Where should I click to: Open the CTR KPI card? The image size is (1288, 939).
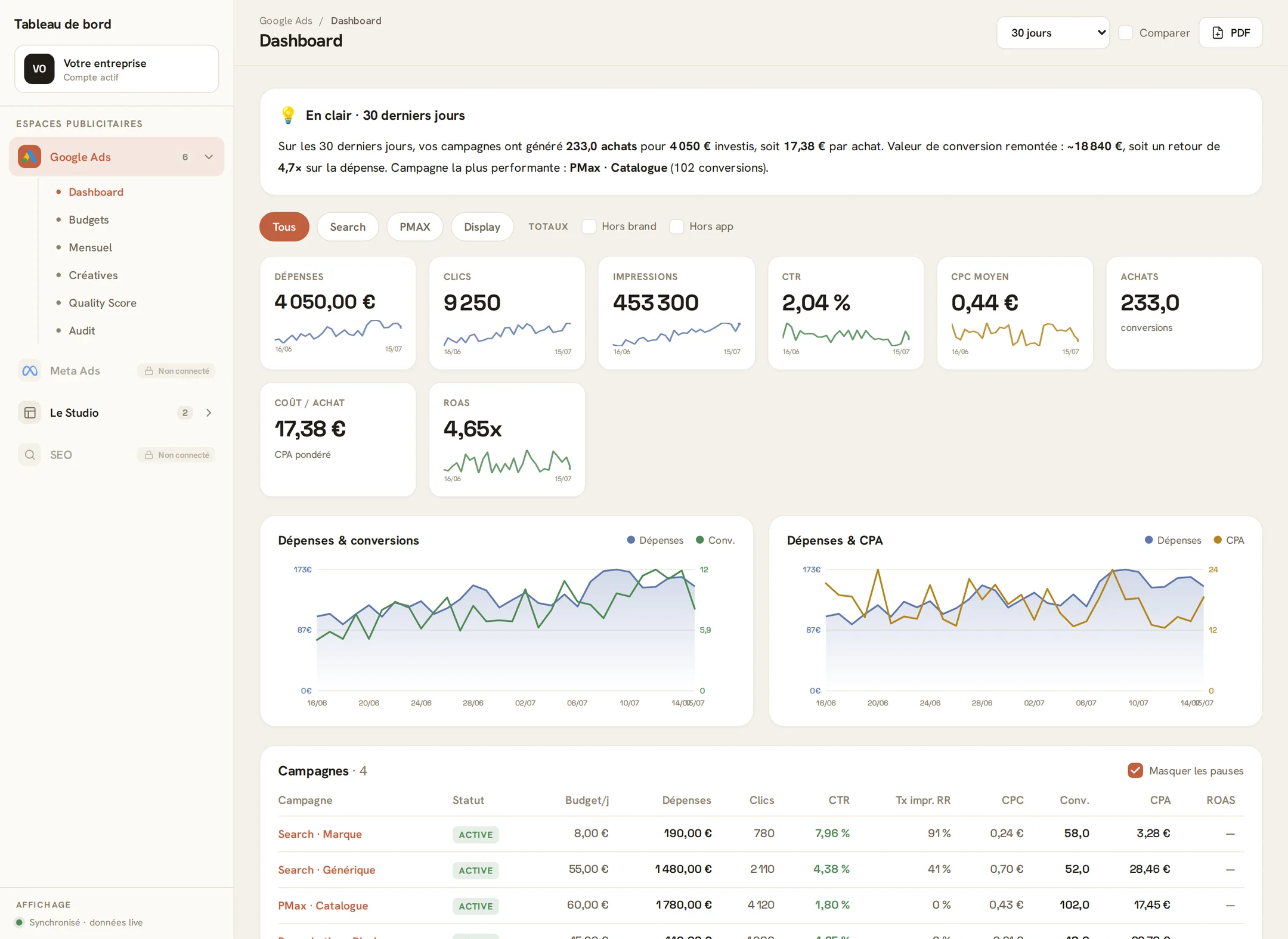point(846,313)
